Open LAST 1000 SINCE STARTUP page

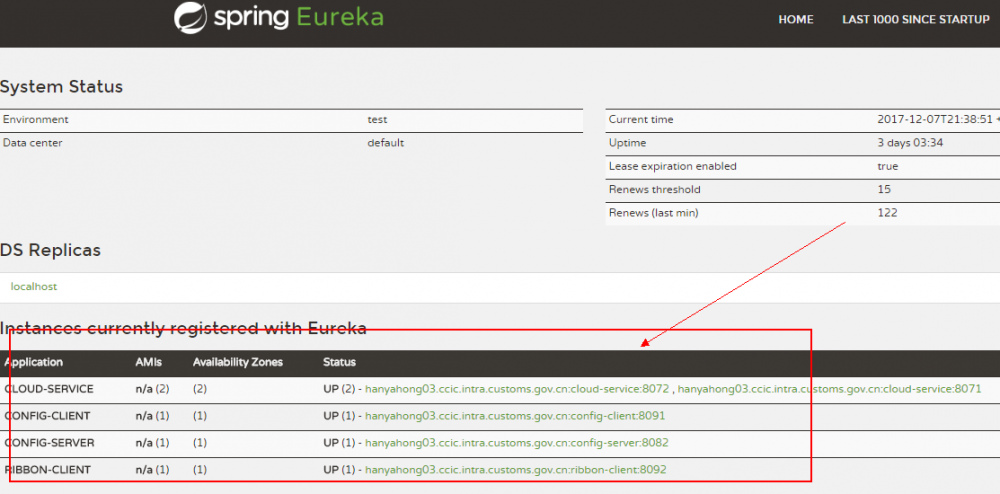pos(915,20)
